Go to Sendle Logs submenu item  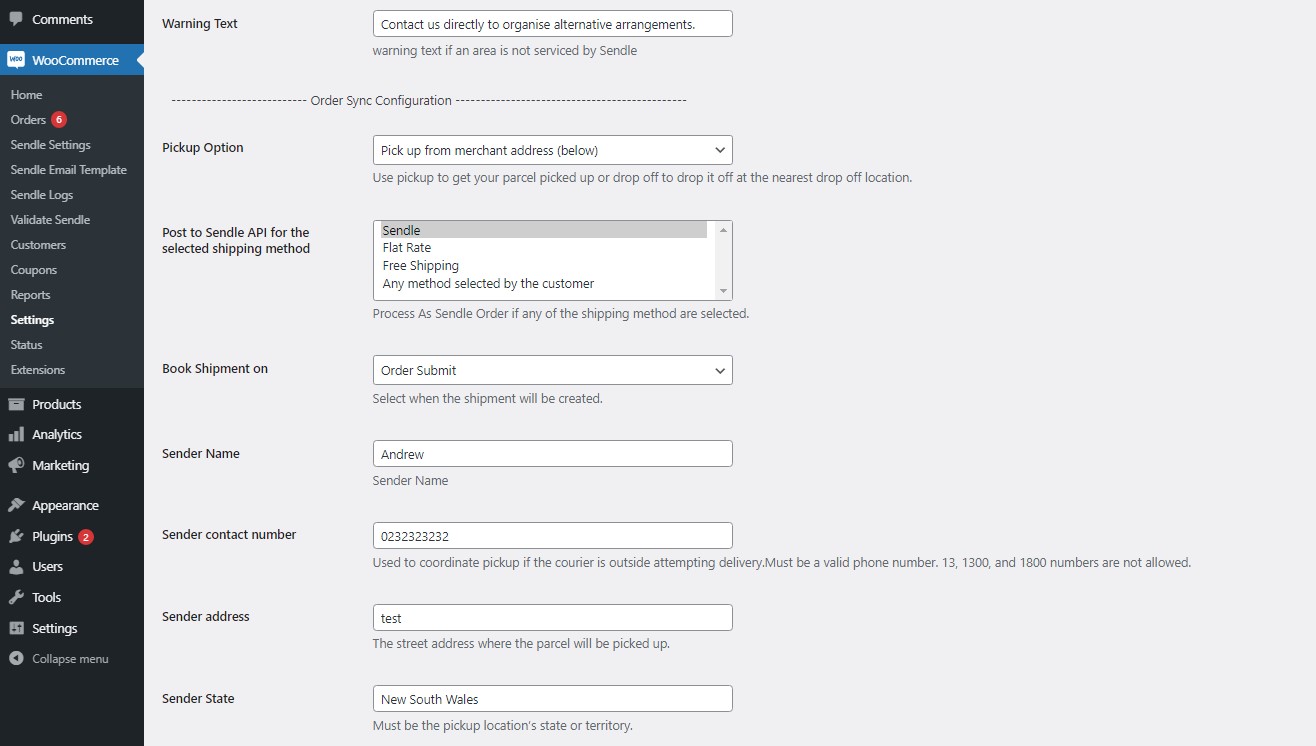tap(42, 195)
